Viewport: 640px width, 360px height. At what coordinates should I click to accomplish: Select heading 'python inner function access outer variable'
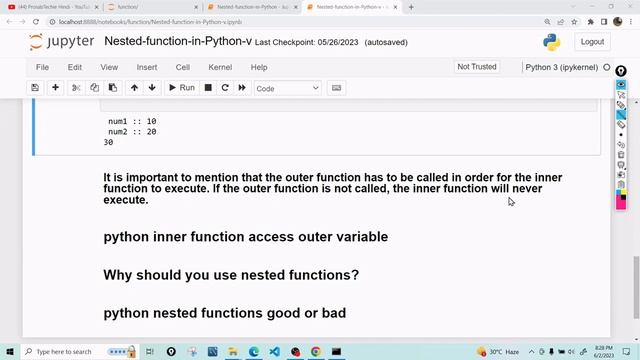[x=246, y=237]
